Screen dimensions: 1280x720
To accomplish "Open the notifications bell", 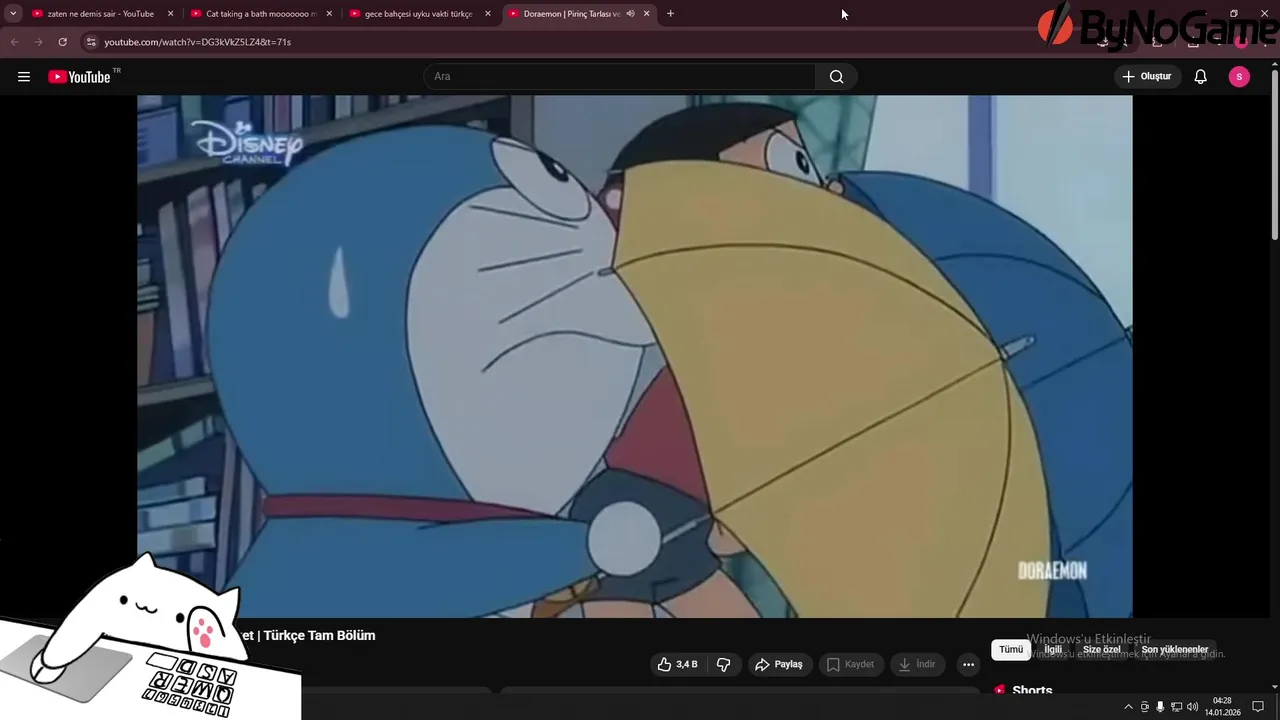I will click(x=1201, y=77).
